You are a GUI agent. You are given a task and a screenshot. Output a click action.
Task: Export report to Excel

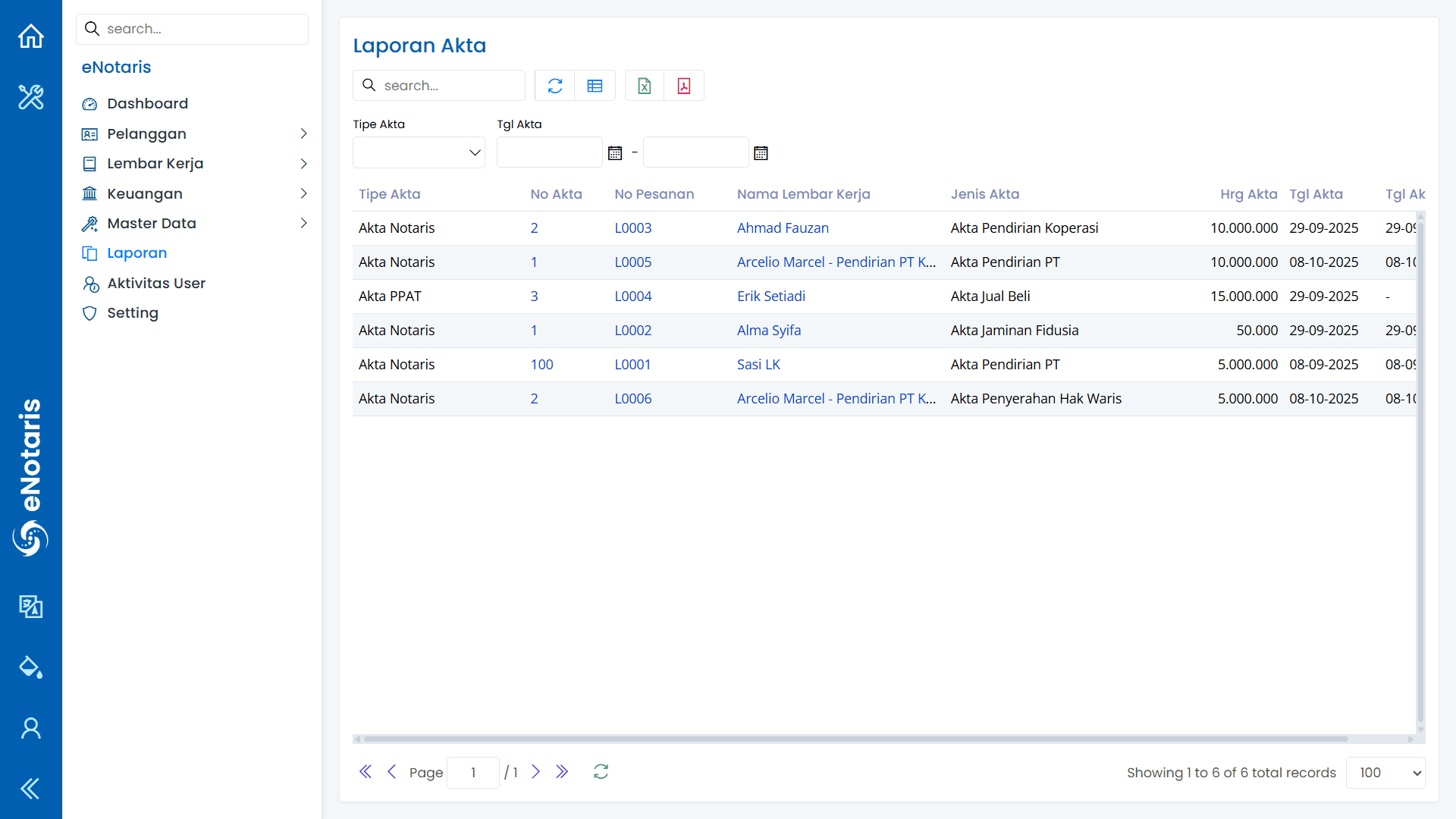point(645,86)
